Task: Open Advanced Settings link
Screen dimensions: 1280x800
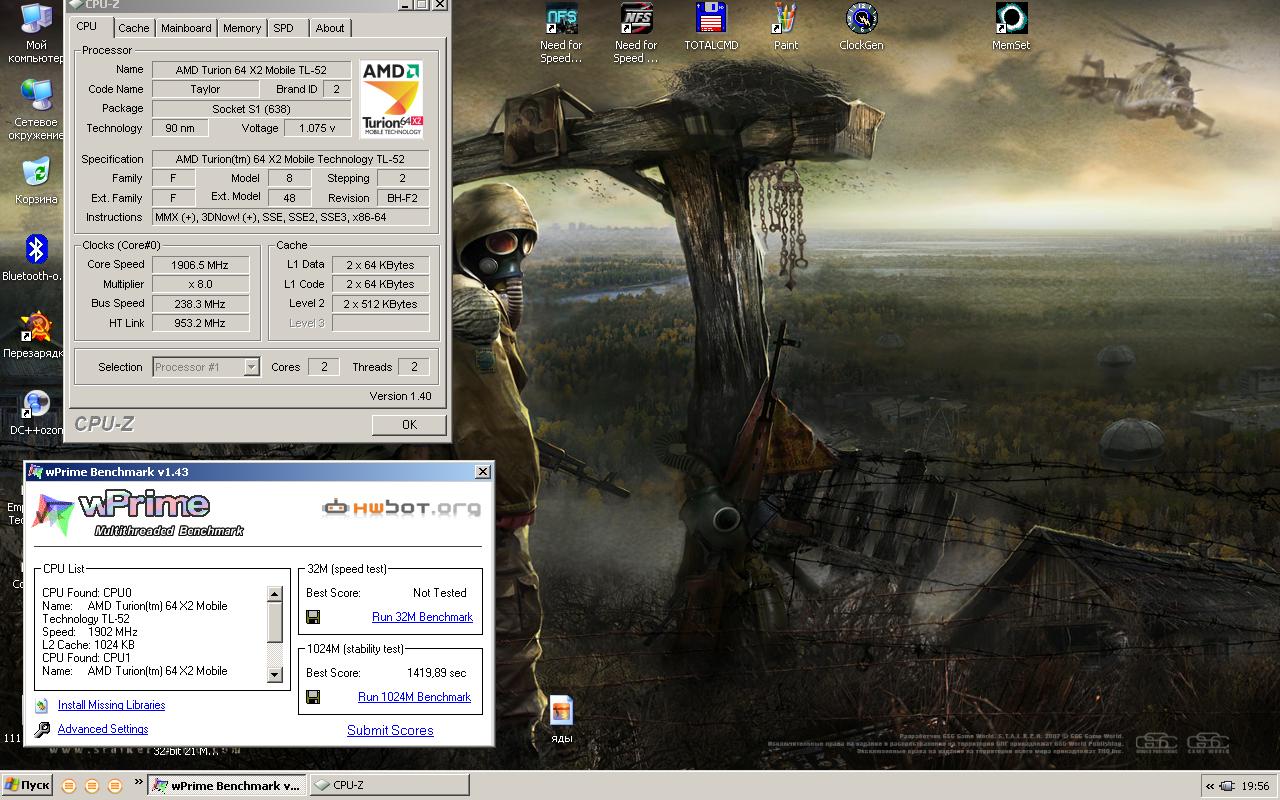Action: (x=103, y=729)
